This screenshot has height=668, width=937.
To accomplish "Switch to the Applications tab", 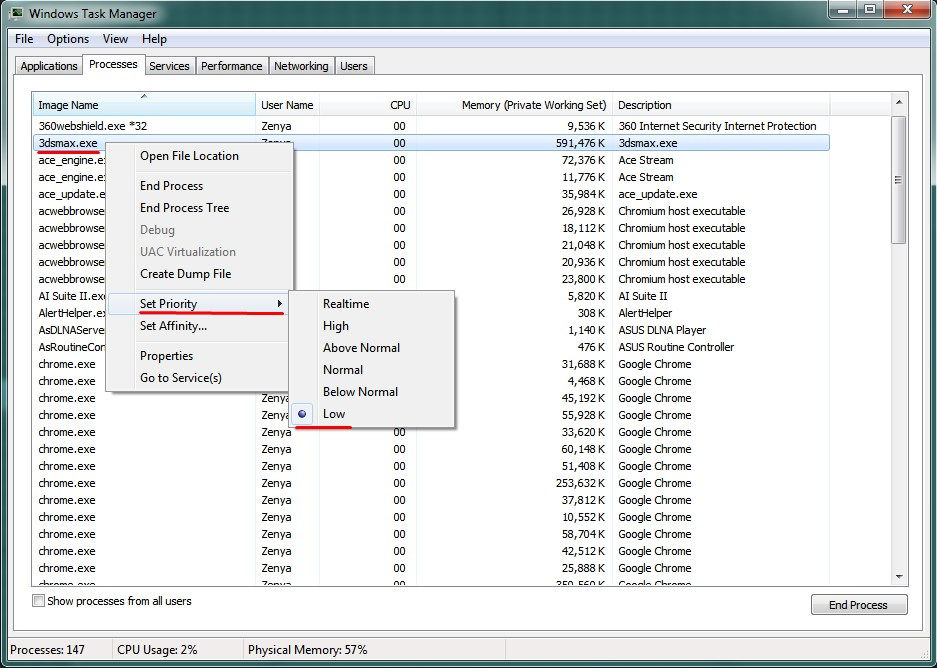I will [48, 66].
